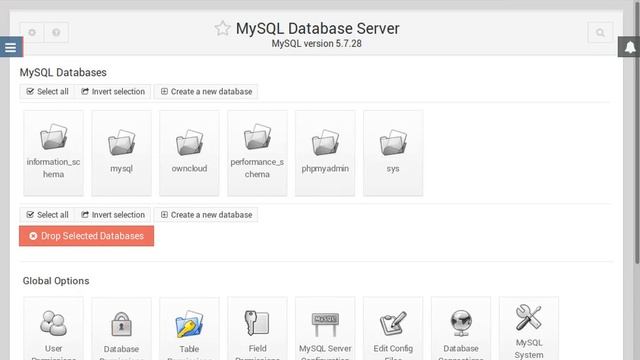Open the search magnifier icon

600,32
